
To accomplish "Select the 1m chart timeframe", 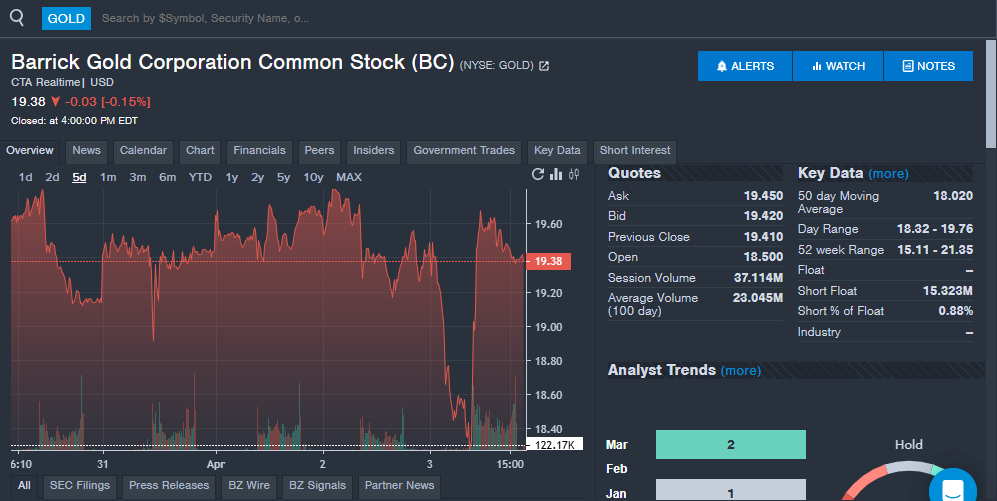I will pos(108,177).
